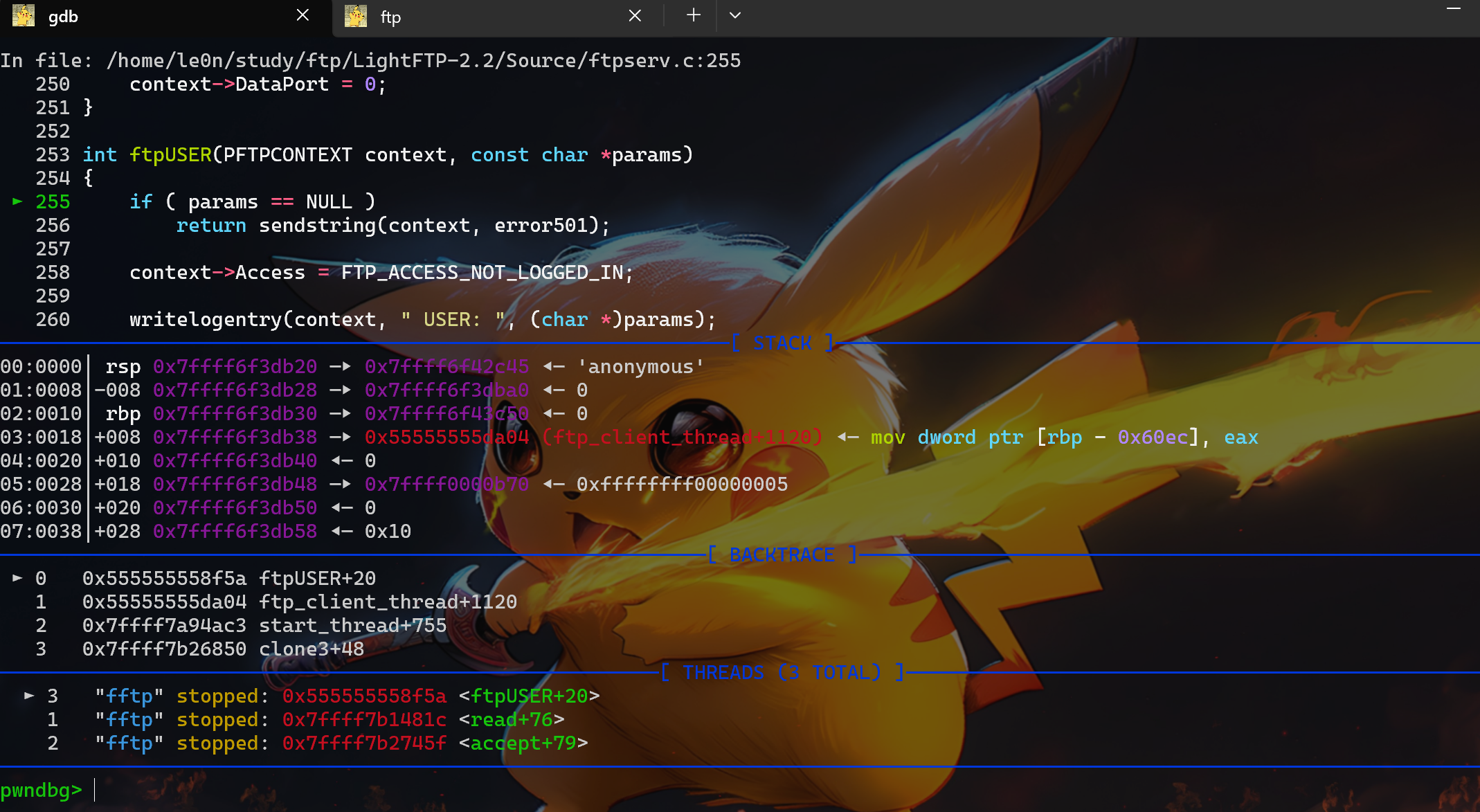
Task: Click the STACK section header
Action: click(783, 343)
